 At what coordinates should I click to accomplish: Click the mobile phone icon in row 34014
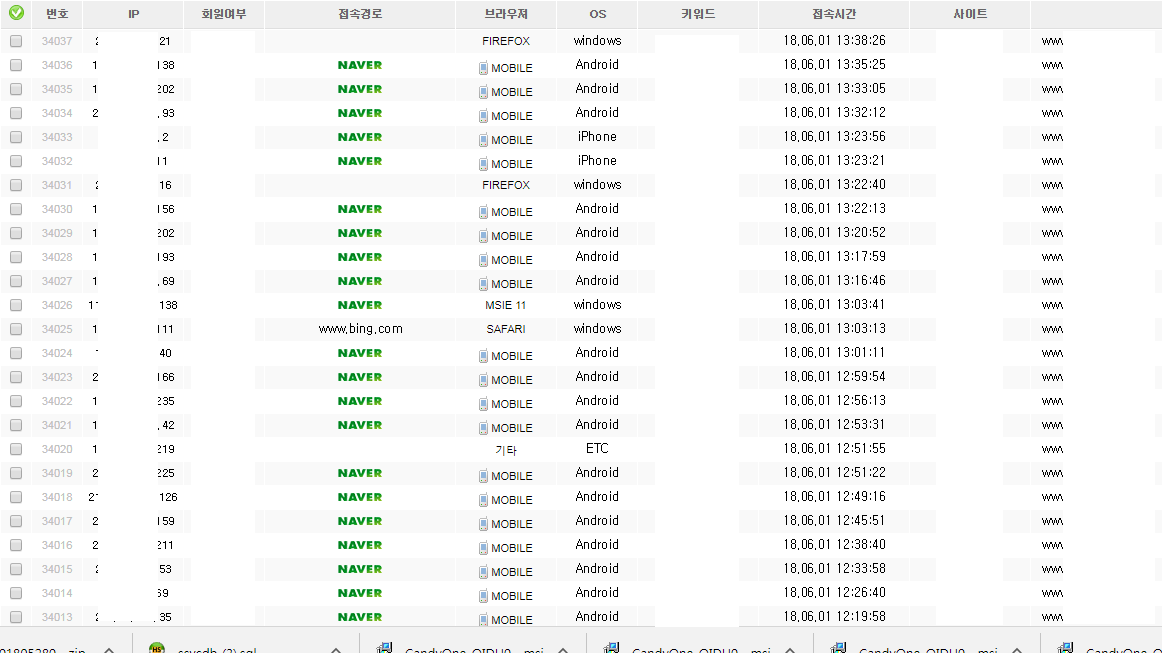[x=483, y=596]
